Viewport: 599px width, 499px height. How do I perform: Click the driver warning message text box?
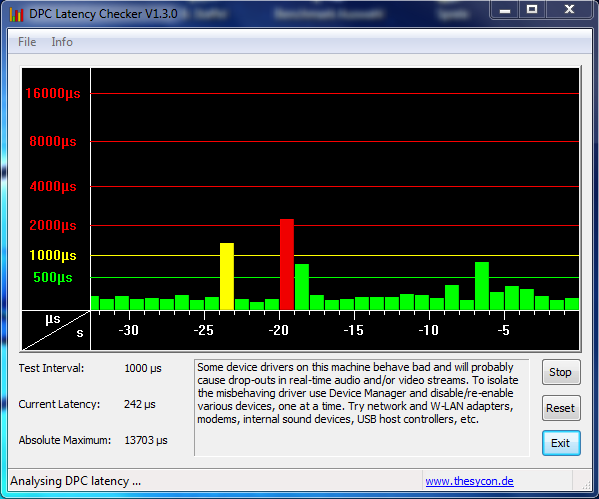[361, 407]
